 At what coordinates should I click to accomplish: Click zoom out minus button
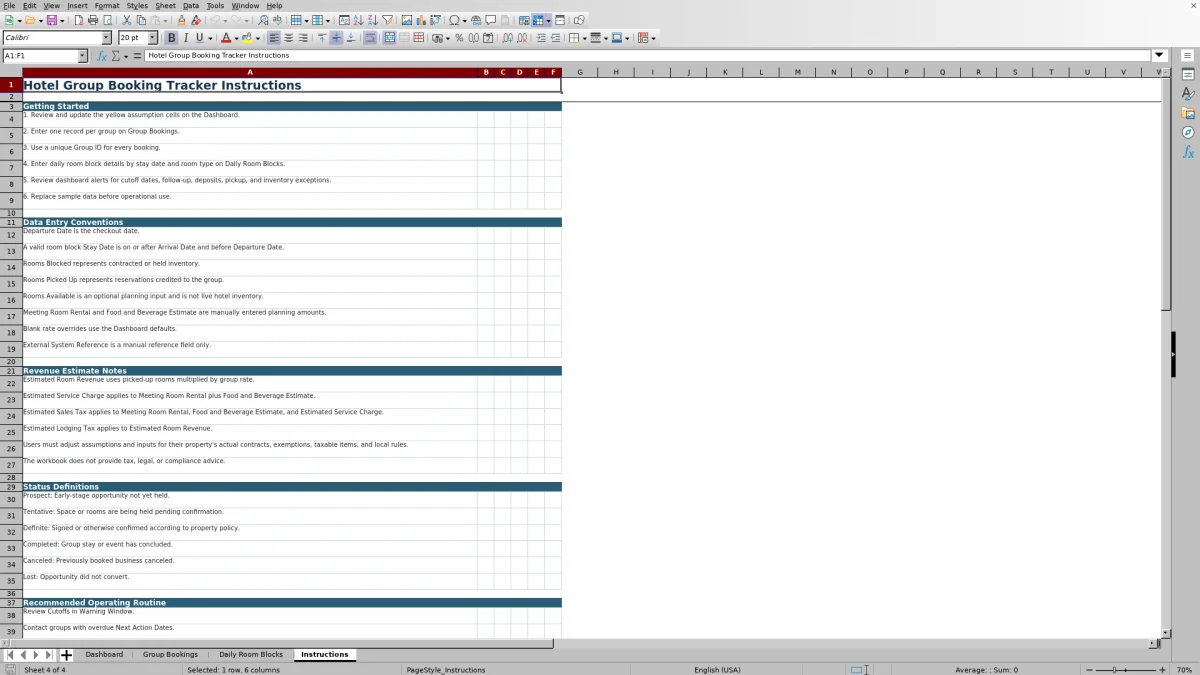(x=1089, y=669)
